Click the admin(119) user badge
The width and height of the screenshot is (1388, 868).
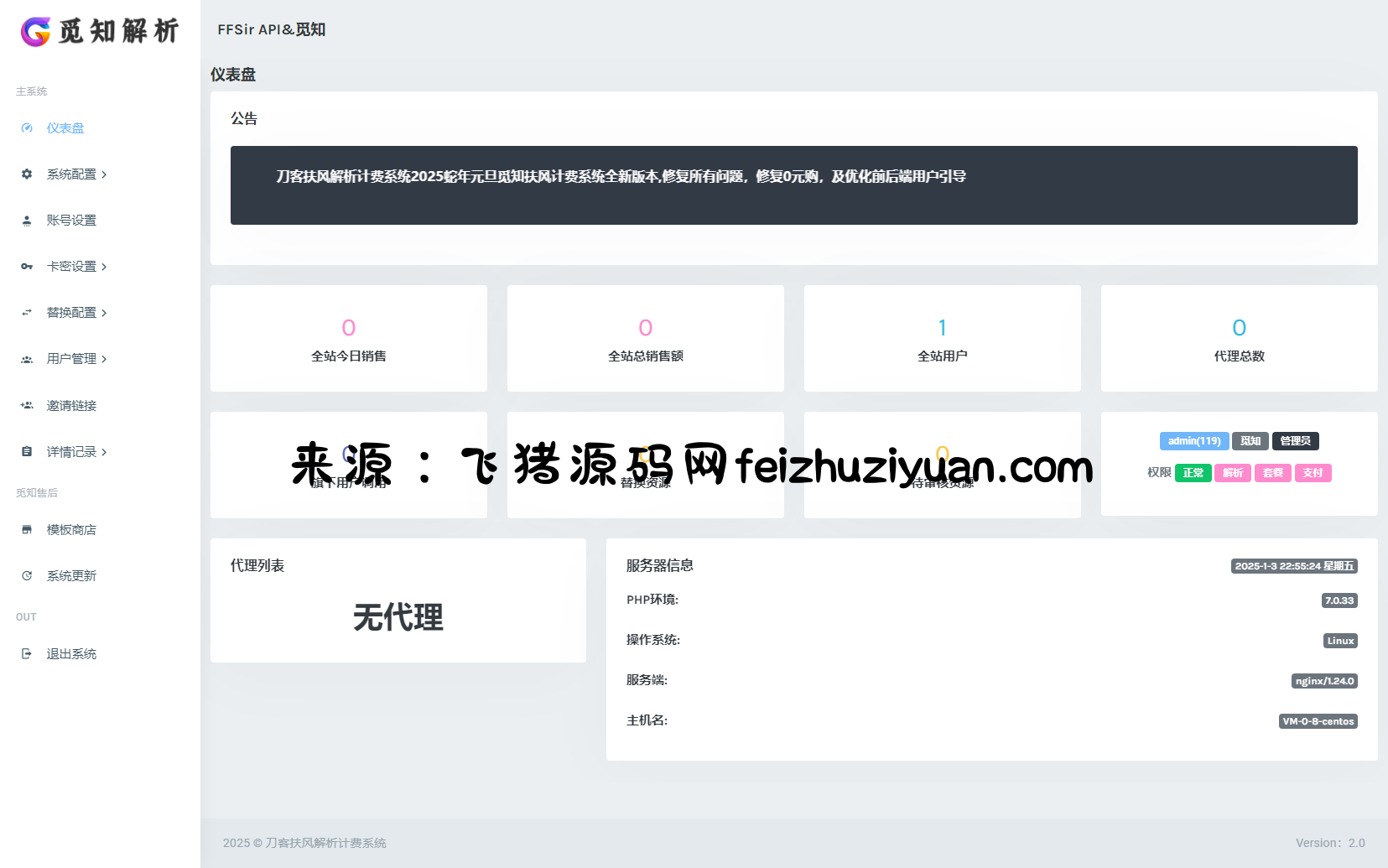(x=1194, y=441)
